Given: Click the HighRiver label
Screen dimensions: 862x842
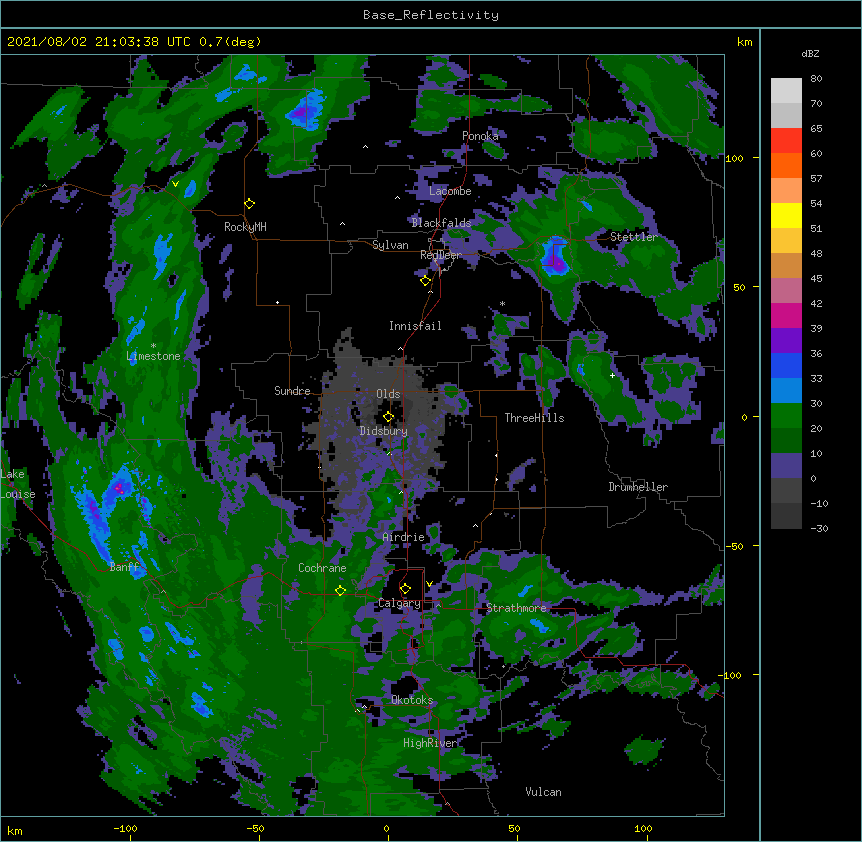Looking at the screenshot, I should click(430, 743).
